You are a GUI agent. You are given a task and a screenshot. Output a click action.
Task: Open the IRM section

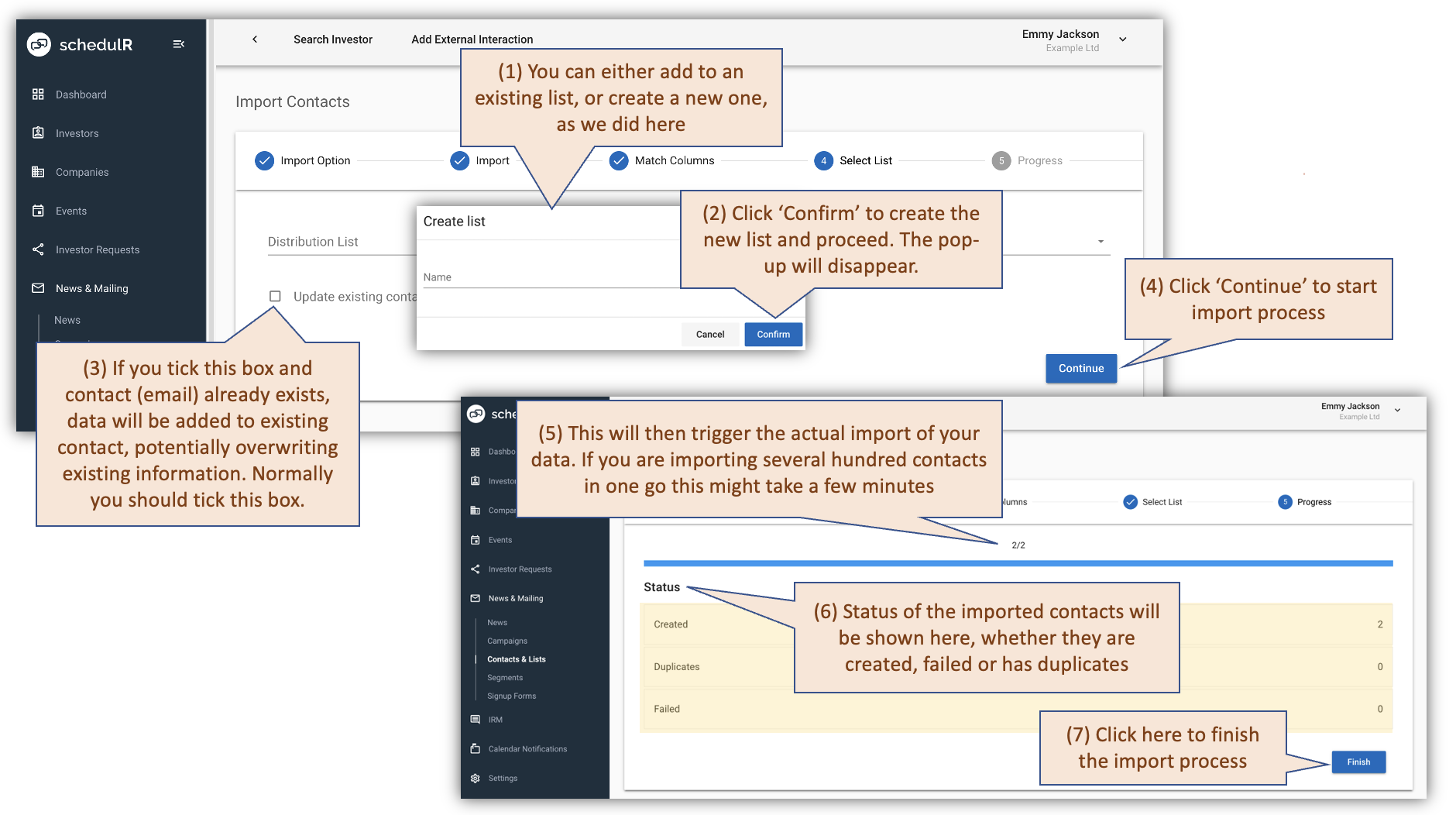pos(493,719)
